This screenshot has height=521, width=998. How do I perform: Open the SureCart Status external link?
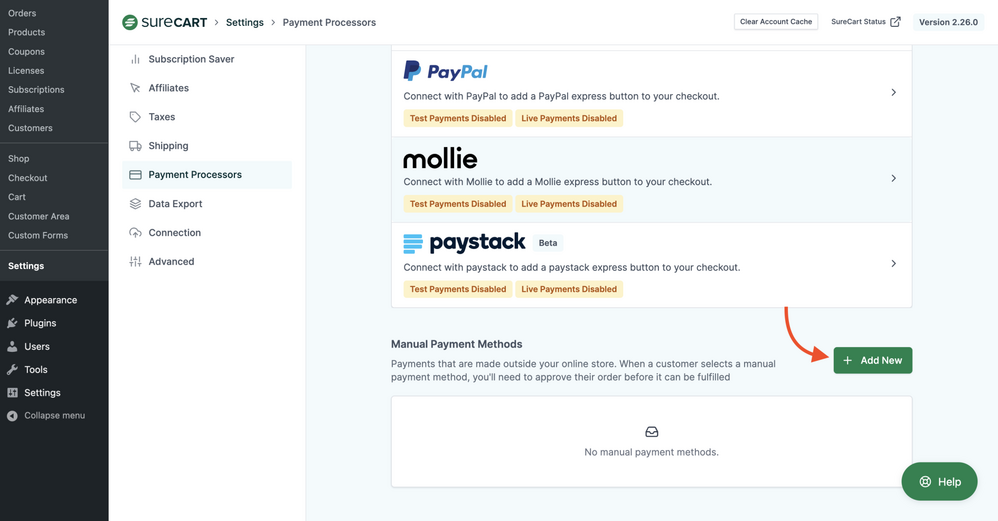pos(866,22)
